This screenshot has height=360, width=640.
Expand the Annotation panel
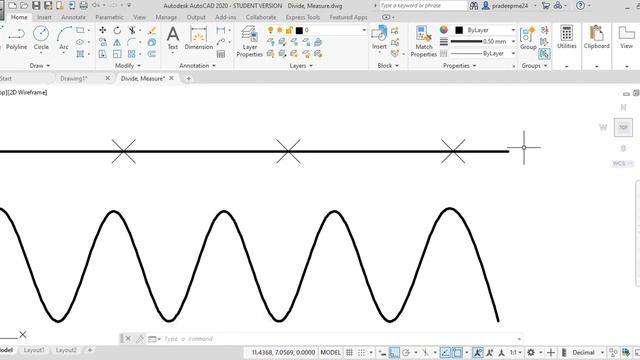(x=198, y=65)
